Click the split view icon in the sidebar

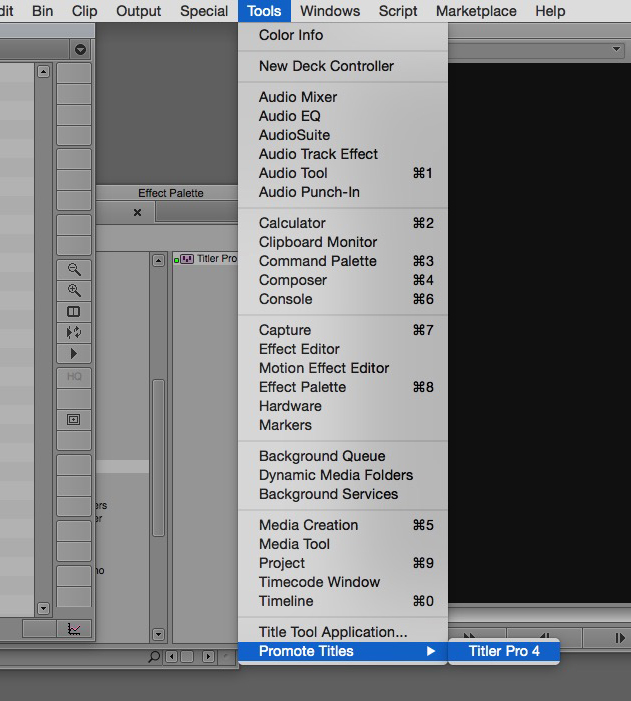[74, 311]
